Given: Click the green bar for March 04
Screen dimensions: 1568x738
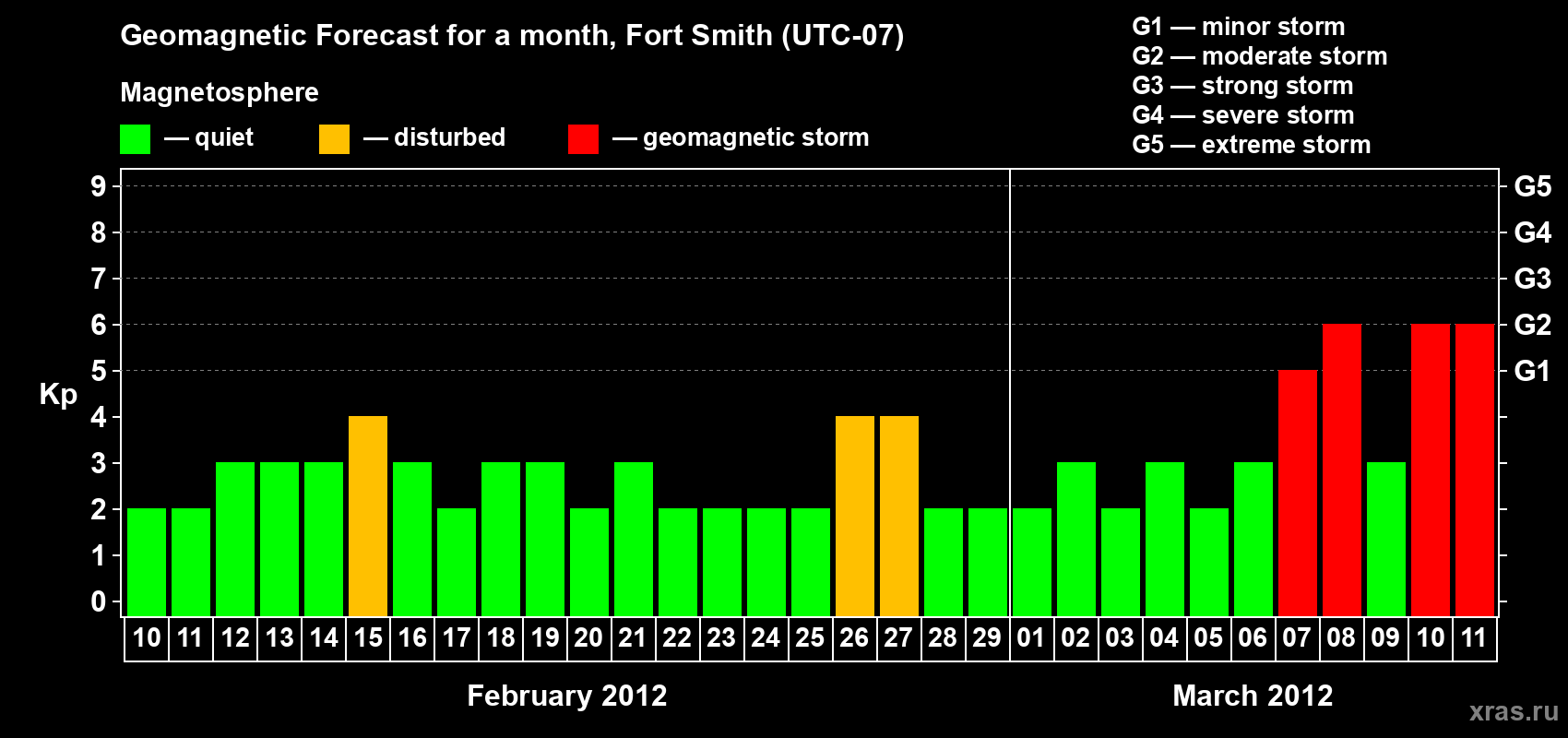Looking at the screenshot, I should 1165,540.
